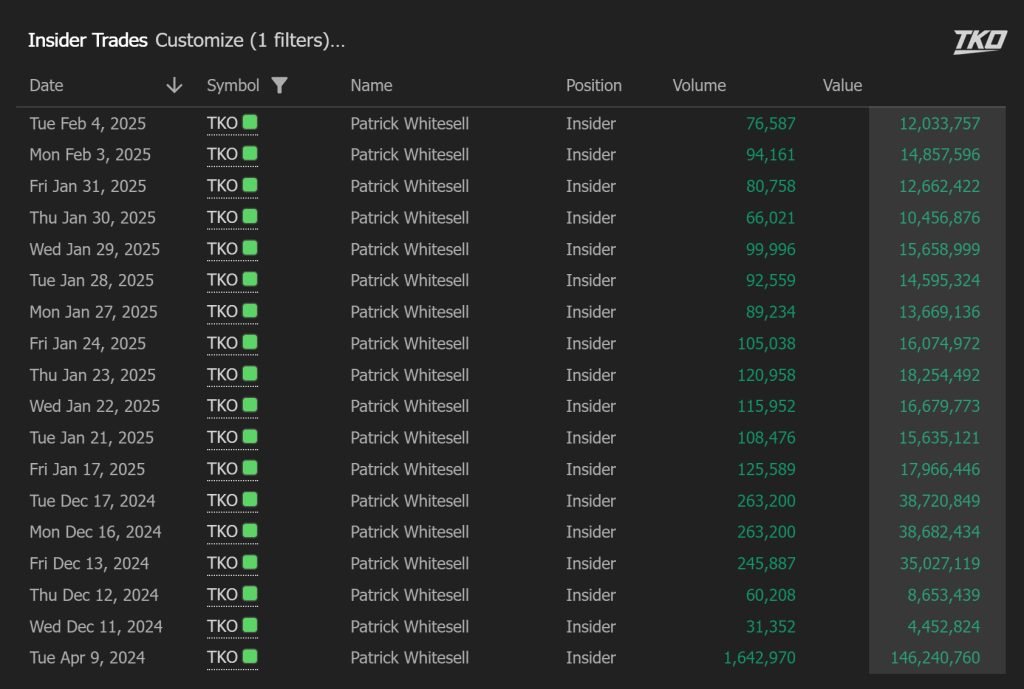Click value cell 38,682,434

pyautogui.click(x=940, y=532)
